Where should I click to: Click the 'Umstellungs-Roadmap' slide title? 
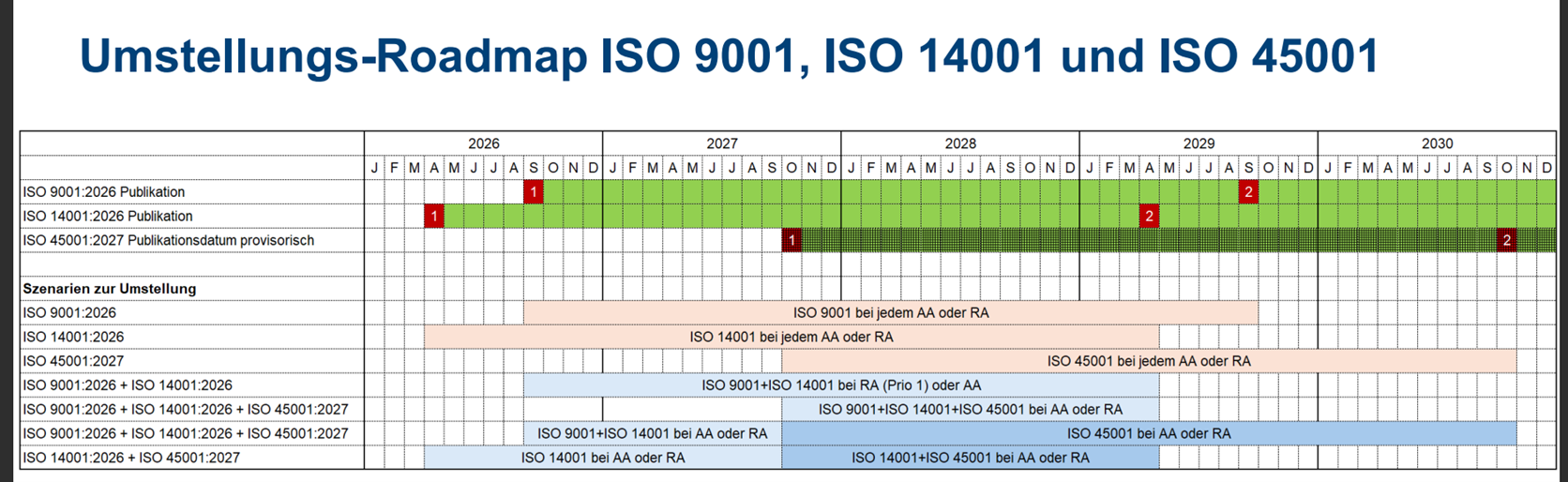tap(728, 56)
